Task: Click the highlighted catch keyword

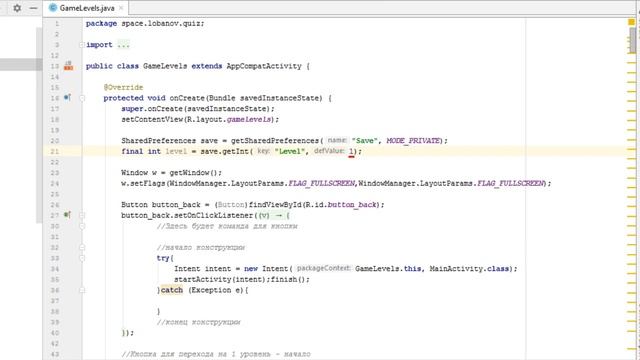Action: (x=172, y=290)
